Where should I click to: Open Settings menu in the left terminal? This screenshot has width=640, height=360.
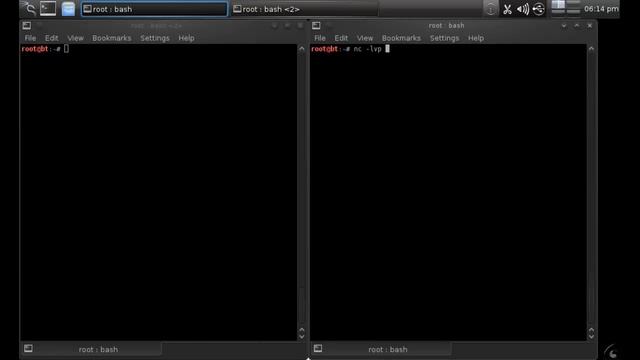pyautogui.click(x=155, y=38)
